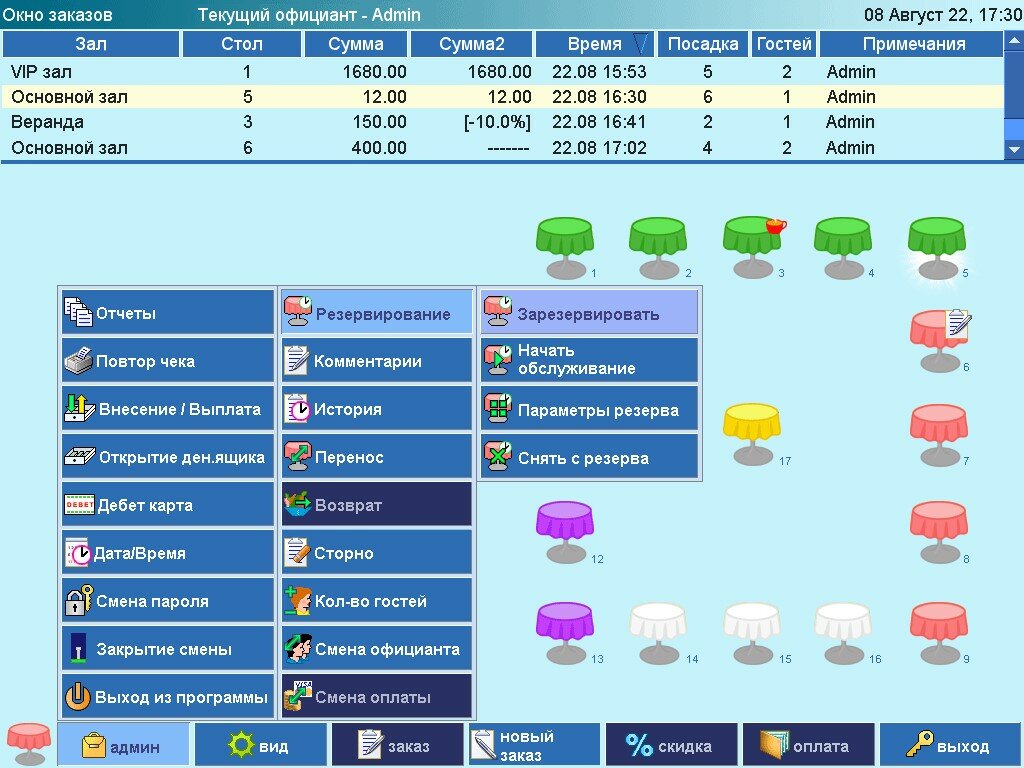Choose Отчеты from the admin menu
This screenshot has width=1024, height=768.
click(168, 313)
